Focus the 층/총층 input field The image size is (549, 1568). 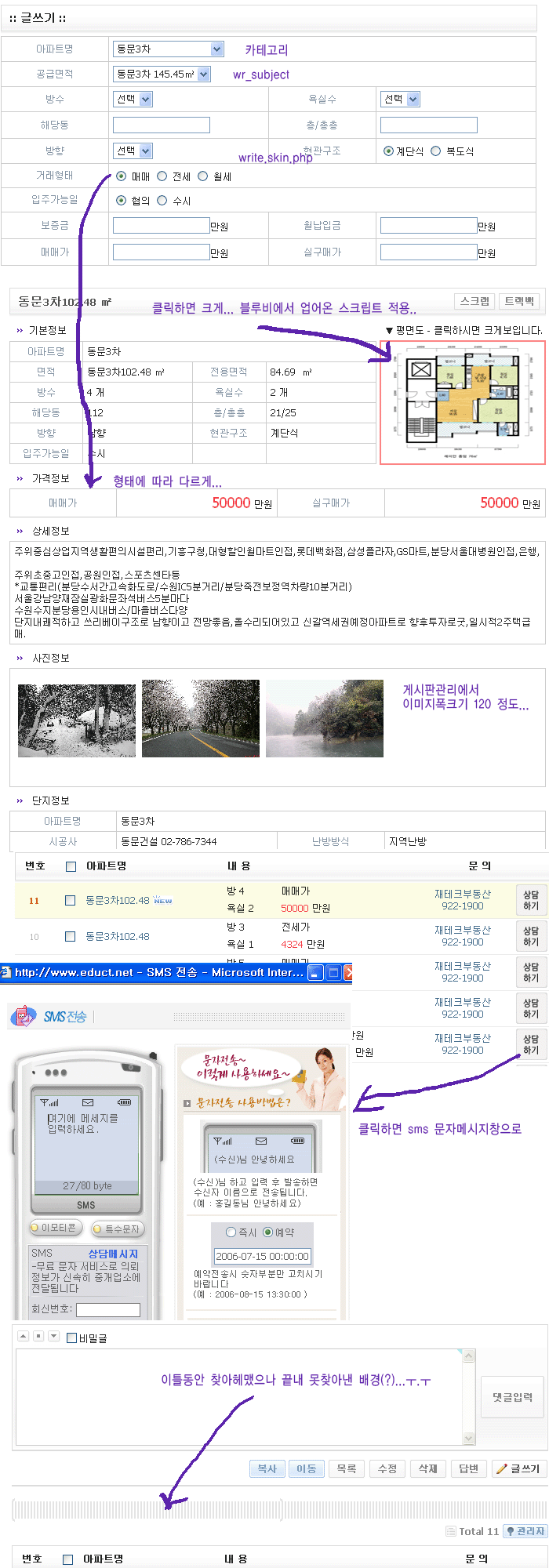pos(429,125)
